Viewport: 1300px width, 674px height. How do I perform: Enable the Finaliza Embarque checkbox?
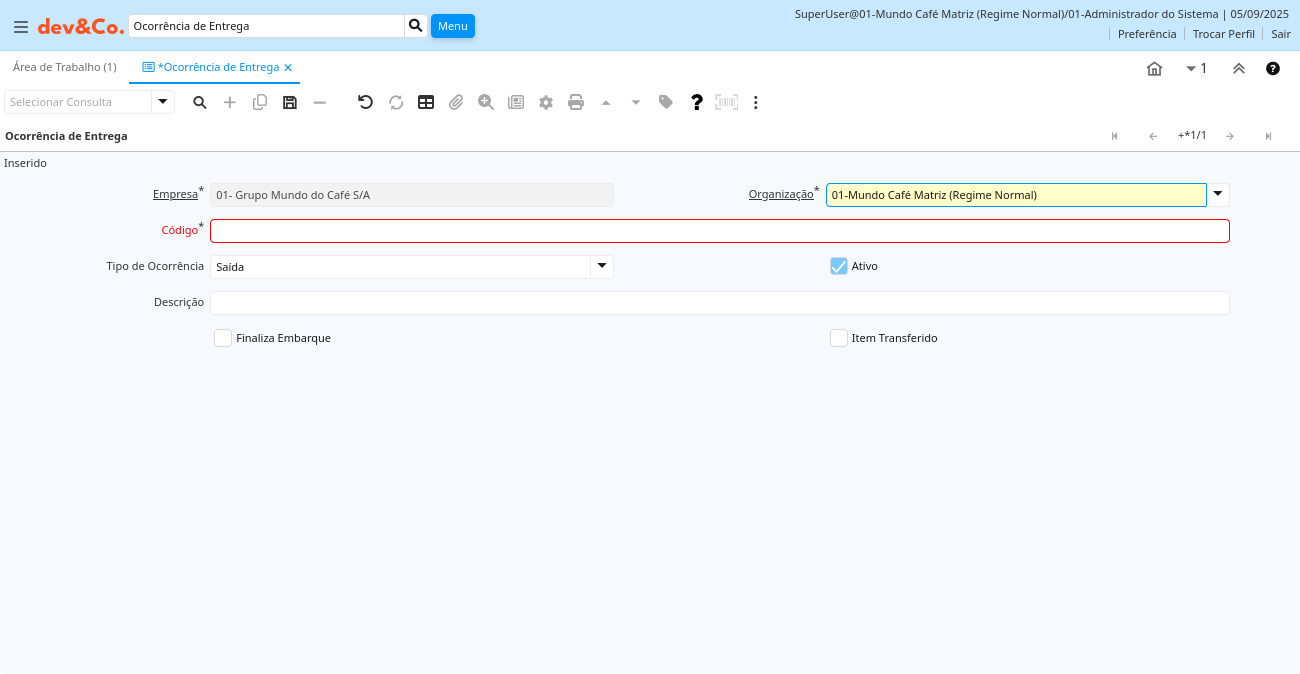[x=223, y=338]
